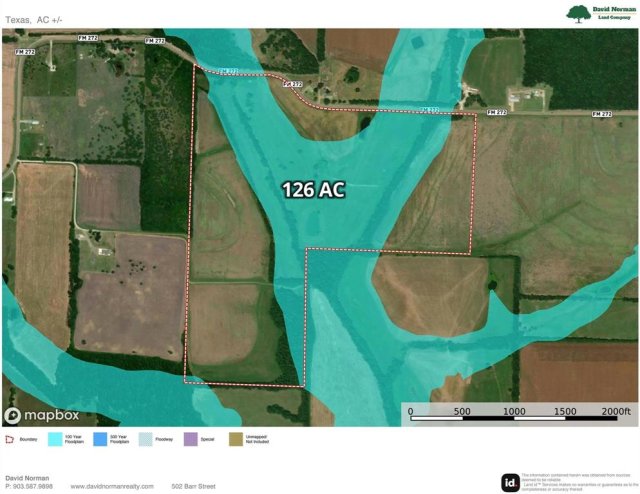Viewport: 640px width, 494px height.
Task: Click the 'Special' legend label
Action: click(x=207, y=439)
